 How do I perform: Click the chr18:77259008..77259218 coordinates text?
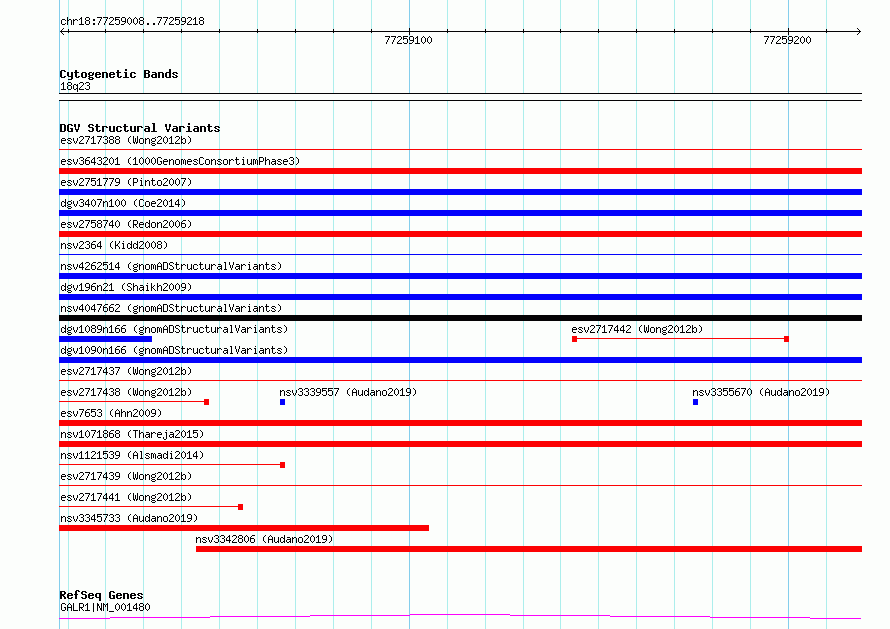pos(132,22)
